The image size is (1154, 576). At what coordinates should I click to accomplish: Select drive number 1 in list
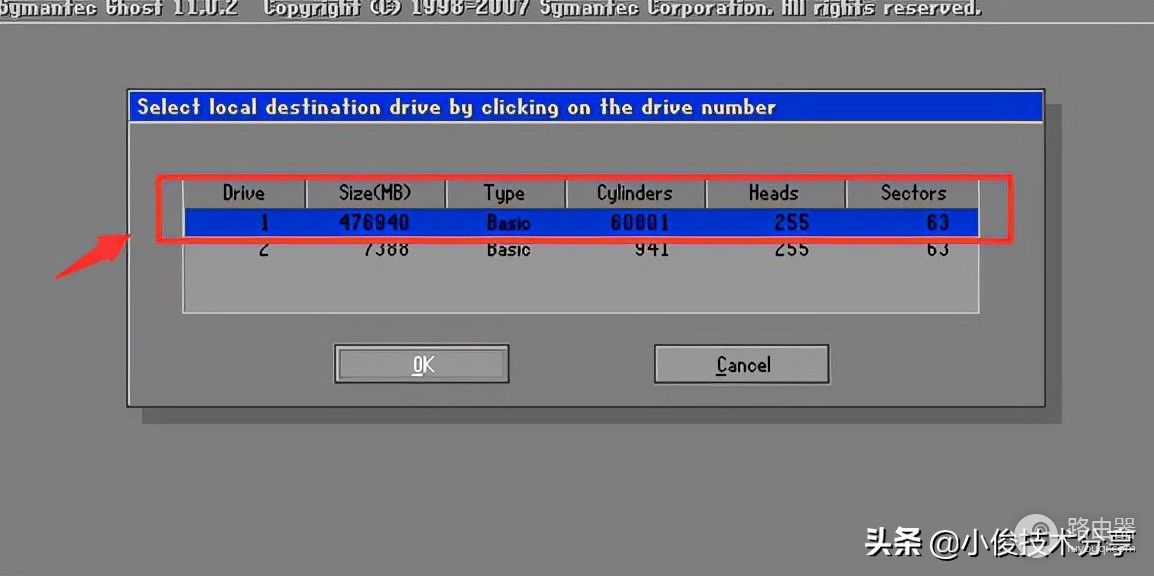click(265, 222)
